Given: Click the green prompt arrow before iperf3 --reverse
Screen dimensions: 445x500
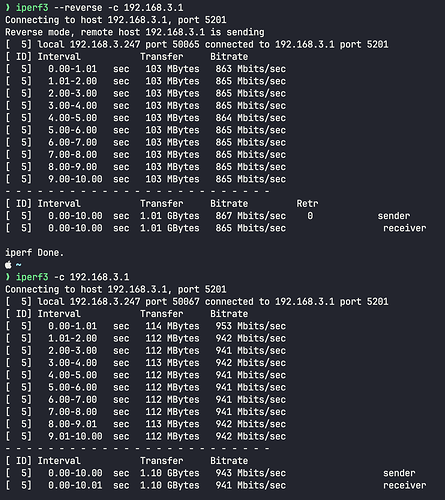Looking at the screenshot, I should 8,7.
